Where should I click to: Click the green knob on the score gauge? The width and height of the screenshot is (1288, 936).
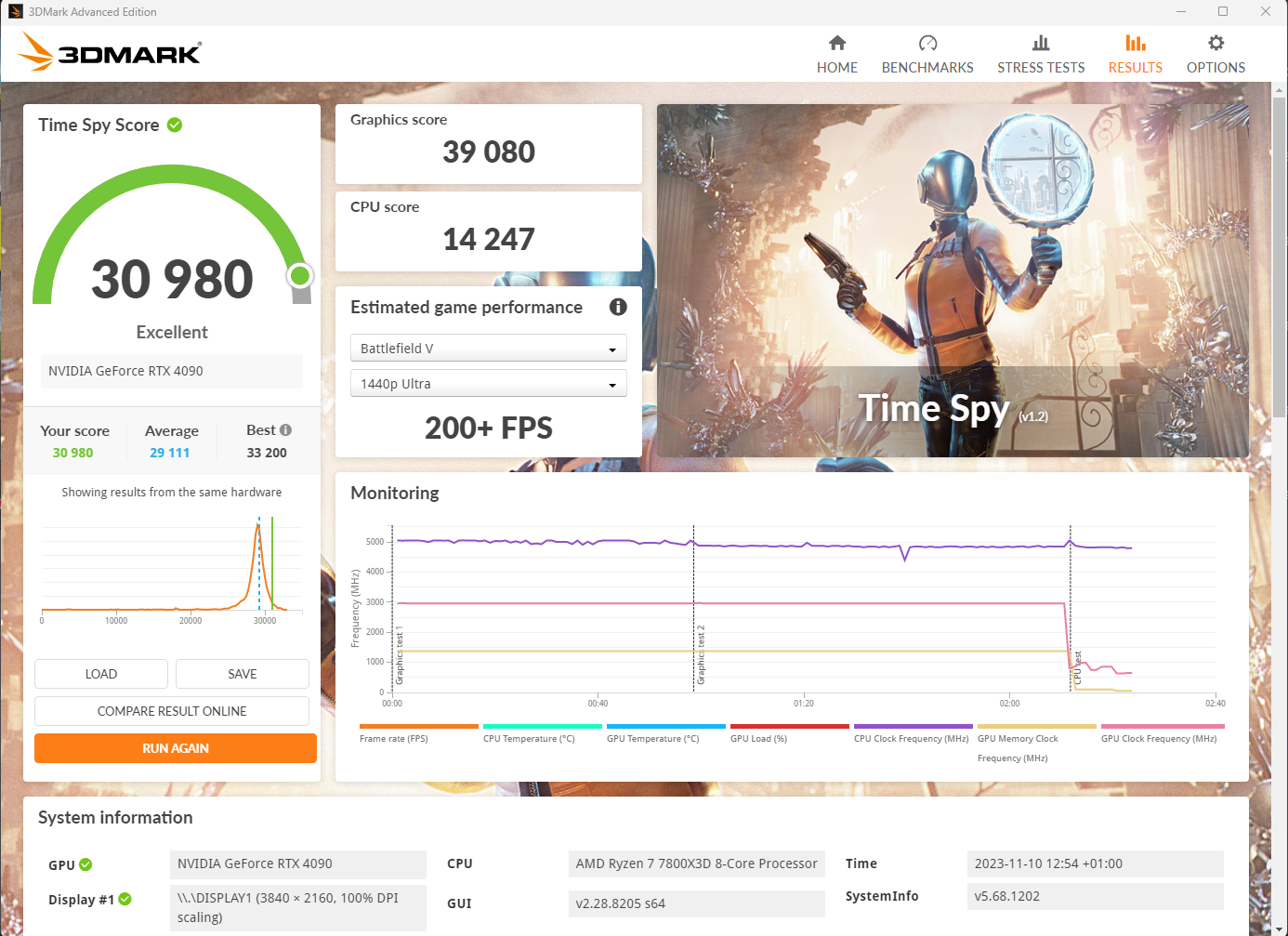300,276
